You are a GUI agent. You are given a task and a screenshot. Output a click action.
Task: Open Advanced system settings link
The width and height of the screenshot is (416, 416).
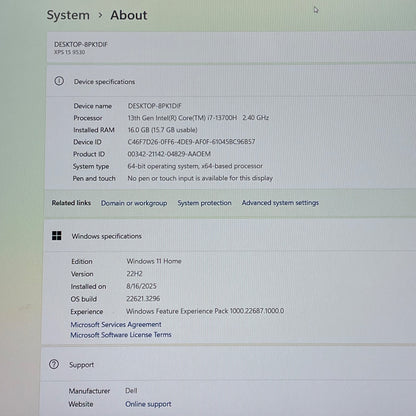click(x=280, y=203)
